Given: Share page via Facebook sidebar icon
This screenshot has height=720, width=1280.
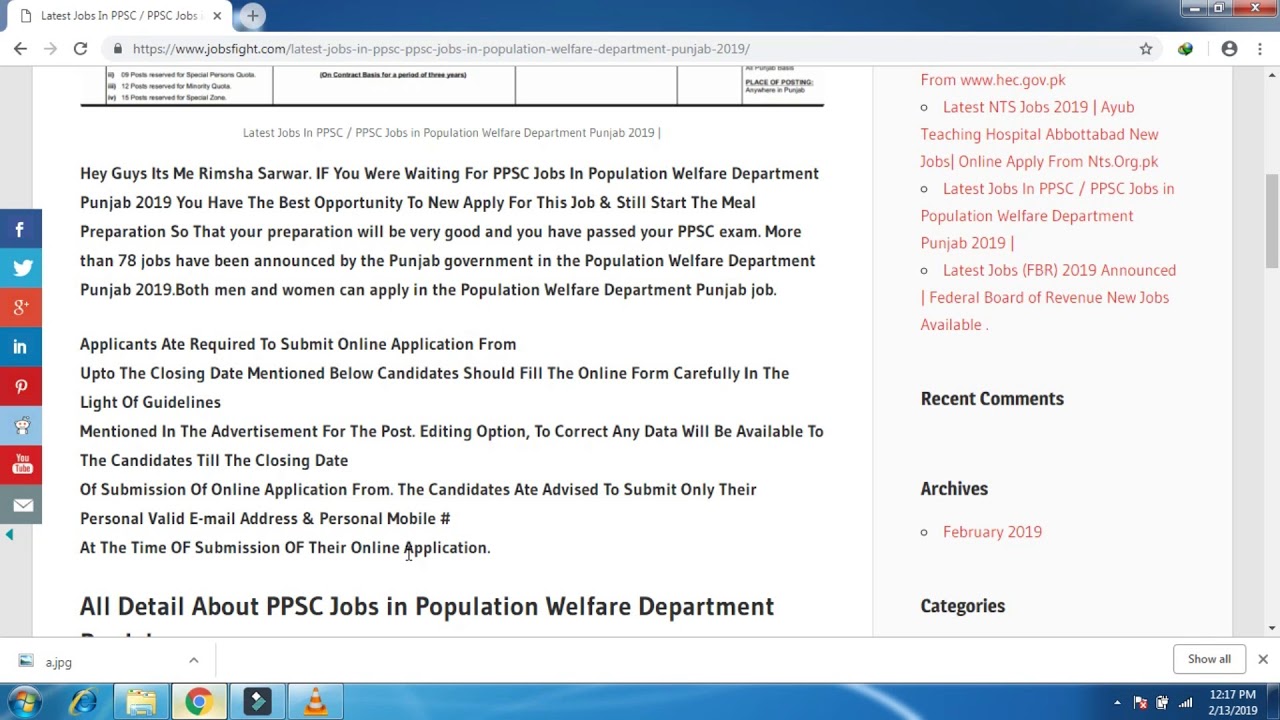Looking at the screenshot, I should click(20, 229).
